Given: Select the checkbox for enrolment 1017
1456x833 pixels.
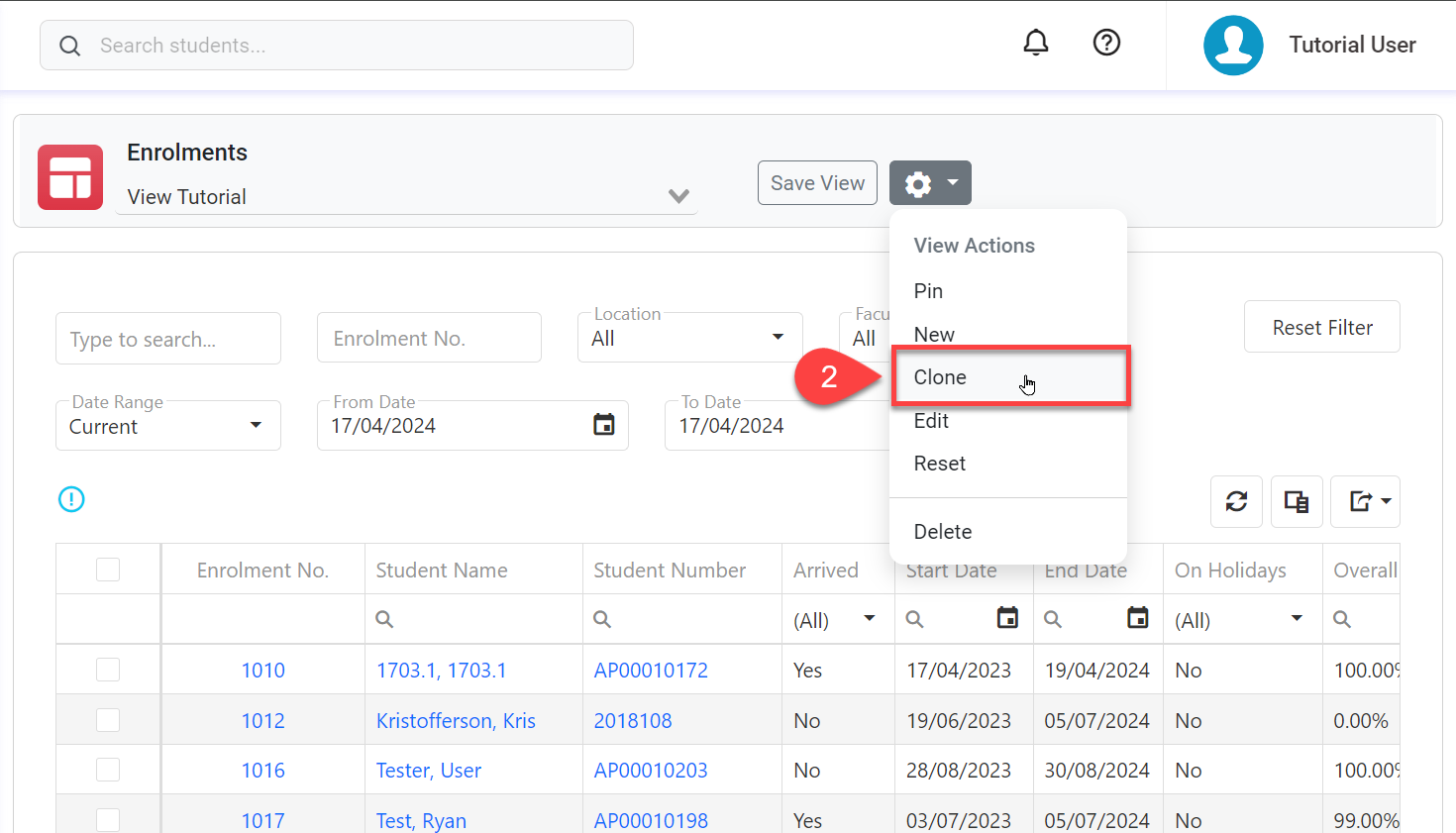Looking at the screenshot, I should 108,820.
